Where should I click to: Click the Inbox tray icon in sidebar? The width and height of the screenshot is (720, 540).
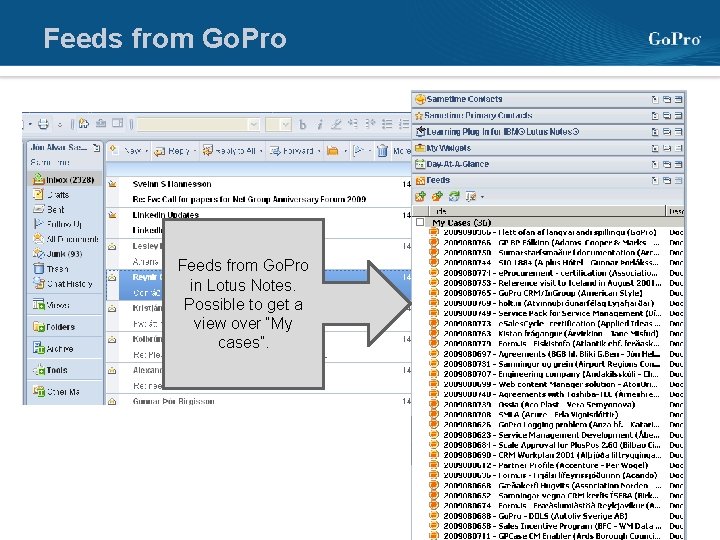click(39, 180)
